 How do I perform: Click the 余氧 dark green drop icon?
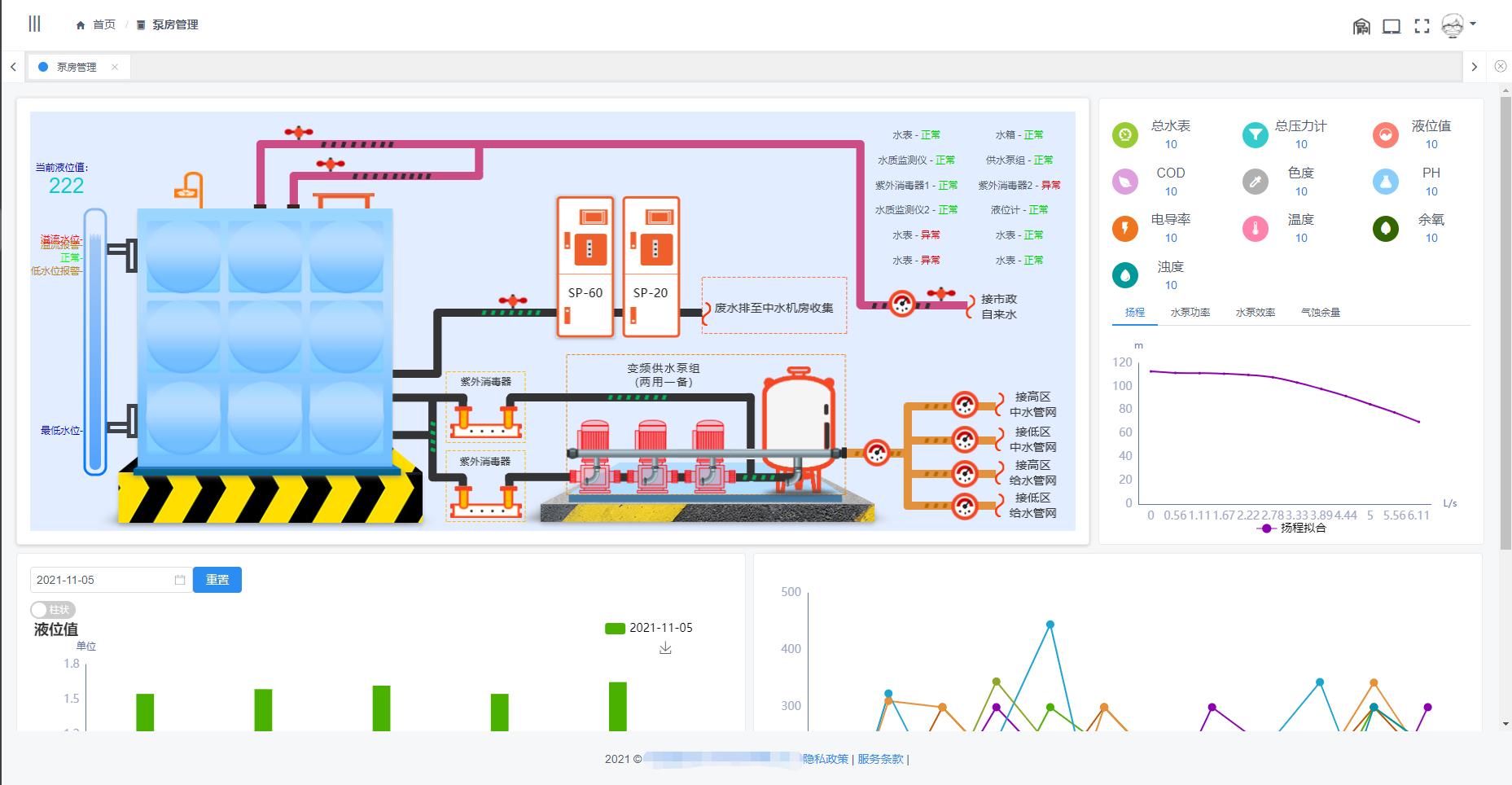[x=1386, y=228]
